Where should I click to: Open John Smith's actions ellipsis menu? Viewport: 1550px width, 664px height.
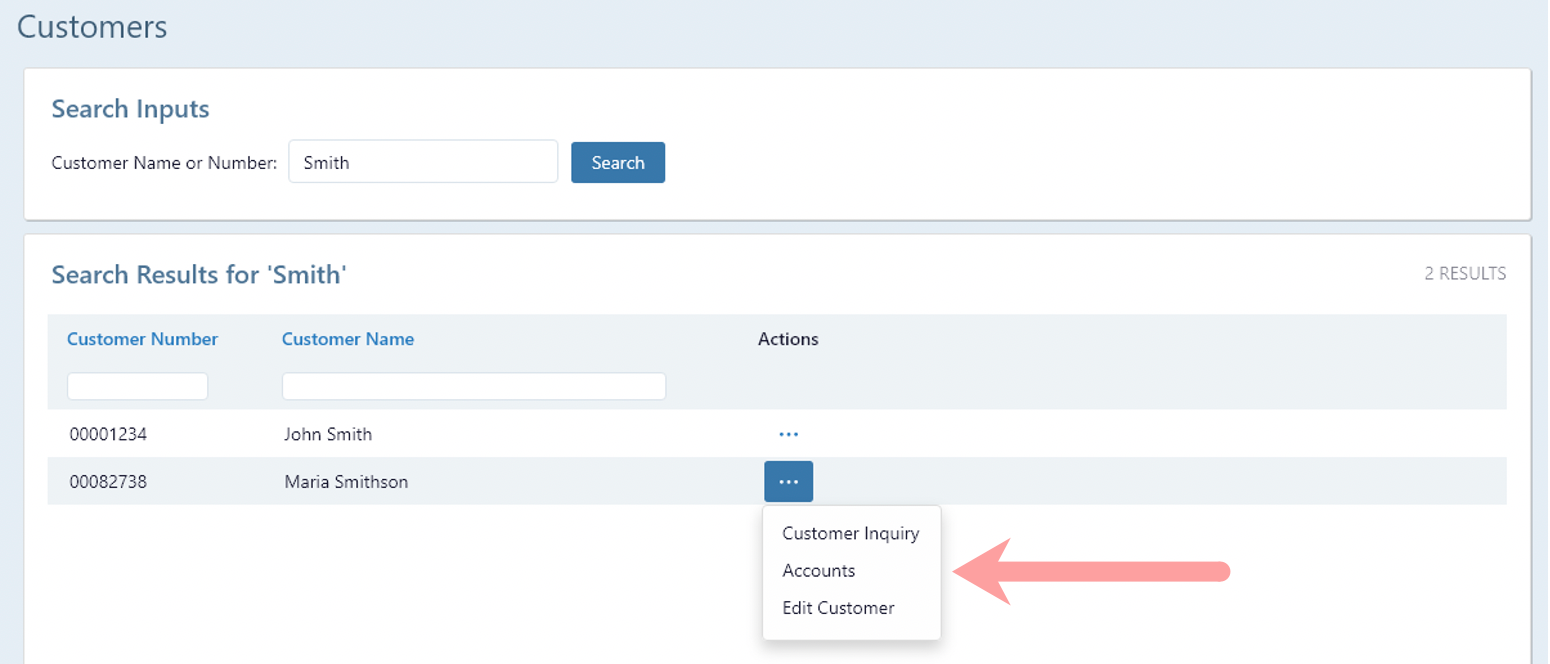pyautogui.click(x=788, y=434)
